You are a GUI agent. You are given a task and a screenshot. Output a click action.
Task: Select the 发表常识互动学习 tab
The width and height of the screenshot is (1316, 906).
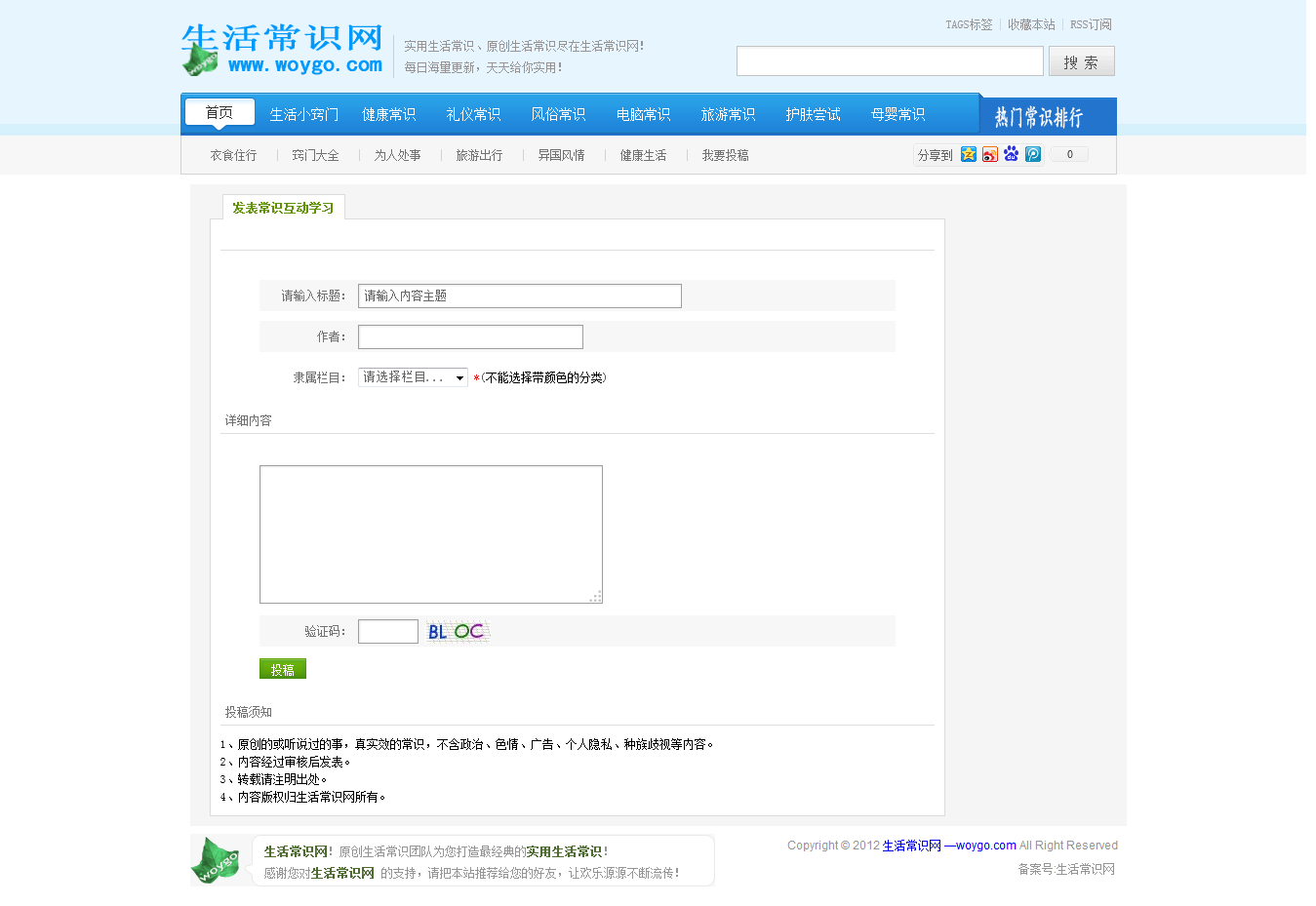point(283,208)
